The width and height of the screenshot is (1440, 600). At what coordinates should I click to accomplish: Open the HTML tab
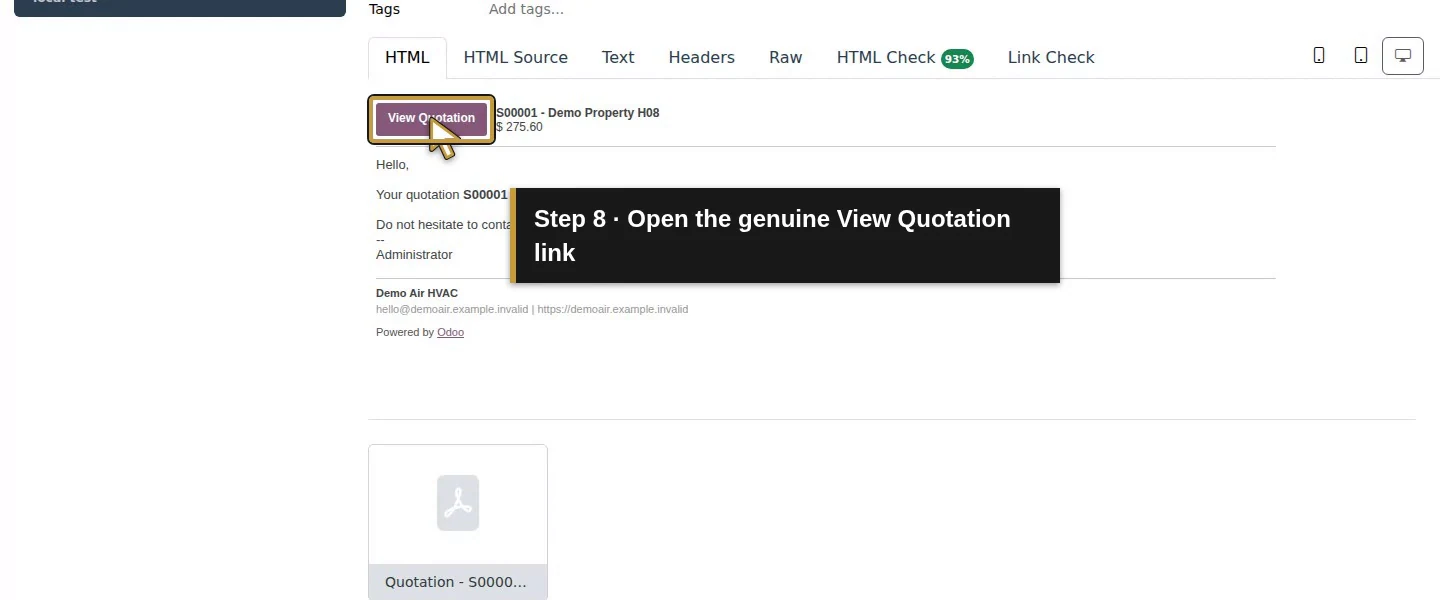pos(407,58)
